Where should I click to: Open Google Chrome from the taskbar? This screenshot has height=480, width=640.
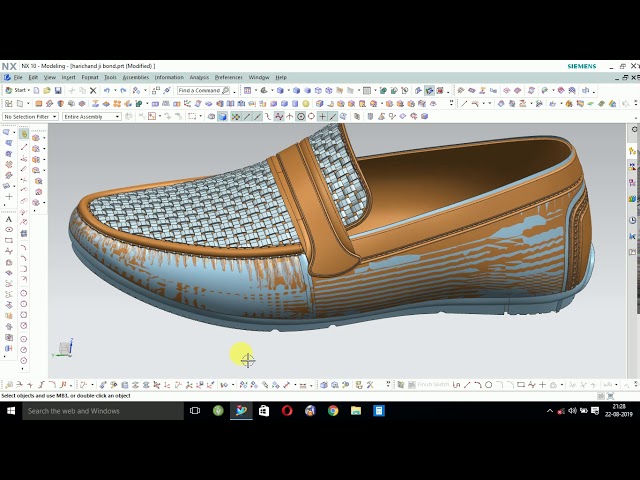(x=333, y=411)
